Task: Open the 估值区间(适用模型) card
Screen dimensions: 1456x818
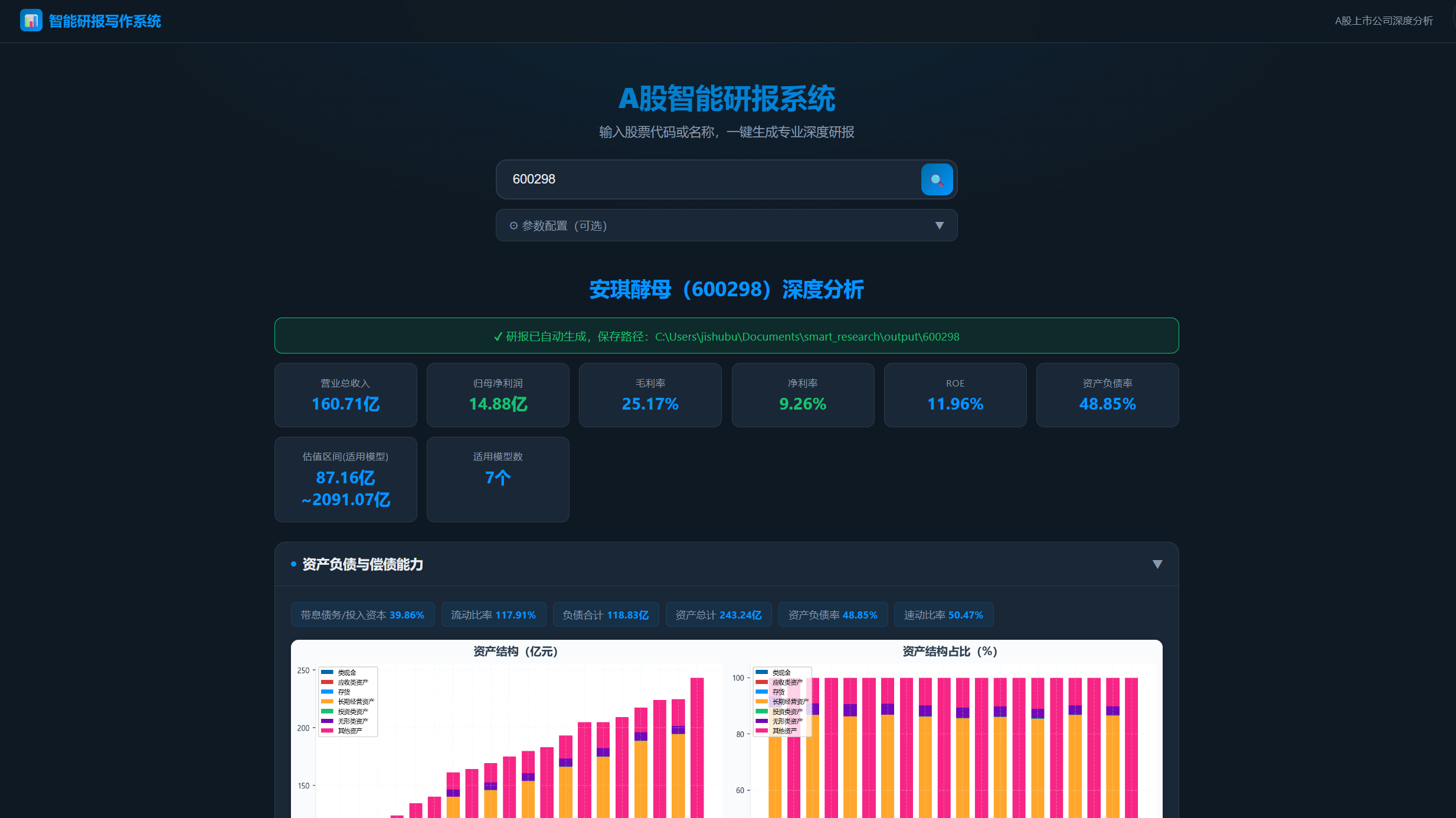Action: 345,479
